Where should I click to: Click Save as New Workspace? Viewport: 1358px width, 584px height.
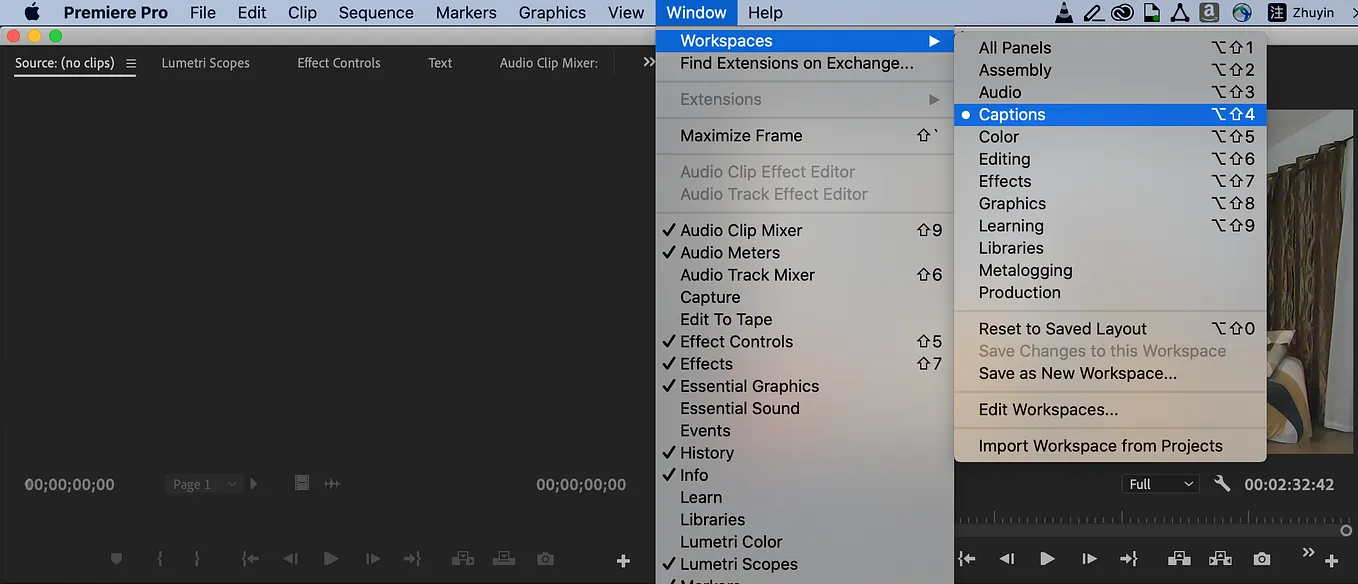coord(1110,373)
